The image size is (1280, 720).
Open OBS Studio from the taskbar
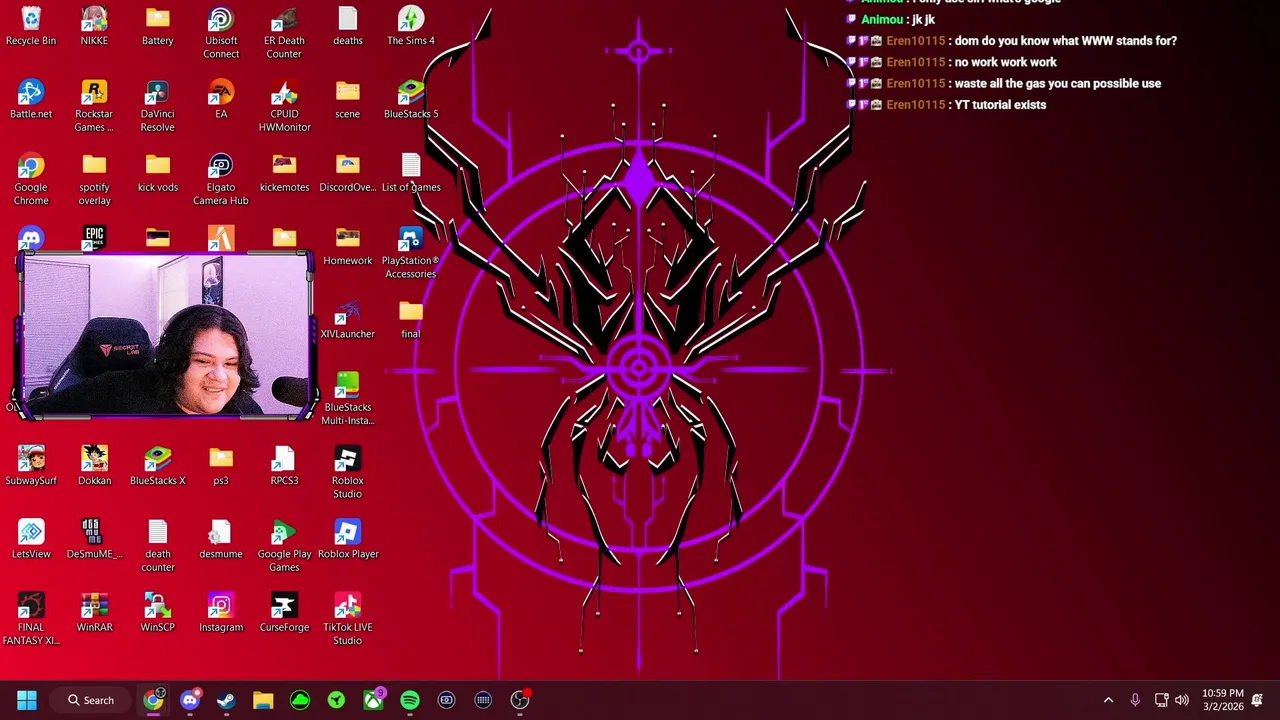[520, 700]
